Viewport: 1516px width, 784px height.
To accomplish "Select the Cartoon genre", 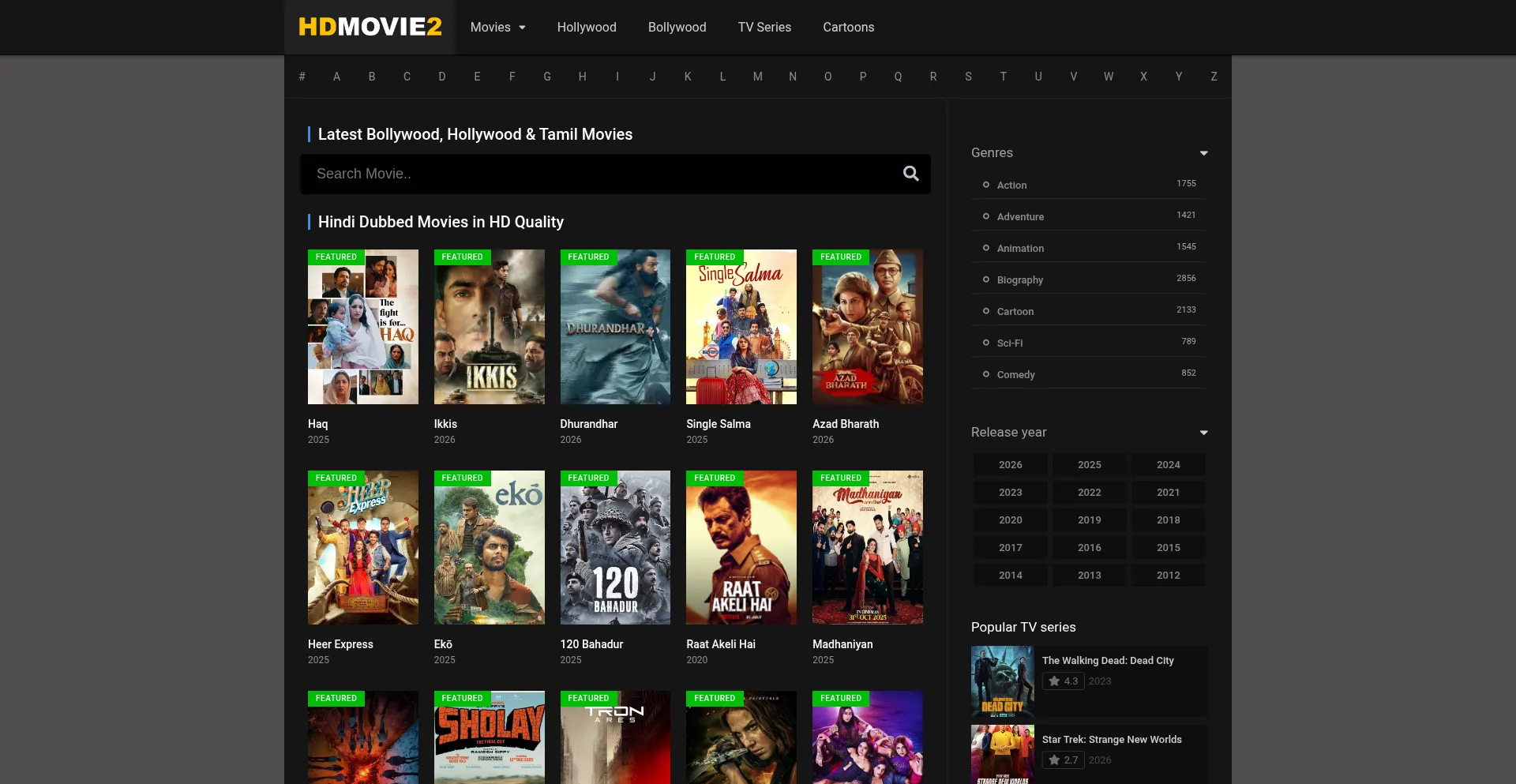I will pos(1015,311).
